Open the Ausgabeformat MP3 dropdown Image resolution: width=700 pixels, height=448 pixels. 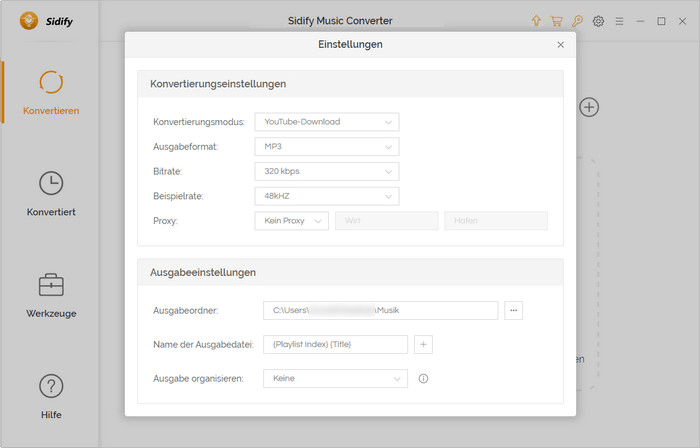[x=327, y=146]
